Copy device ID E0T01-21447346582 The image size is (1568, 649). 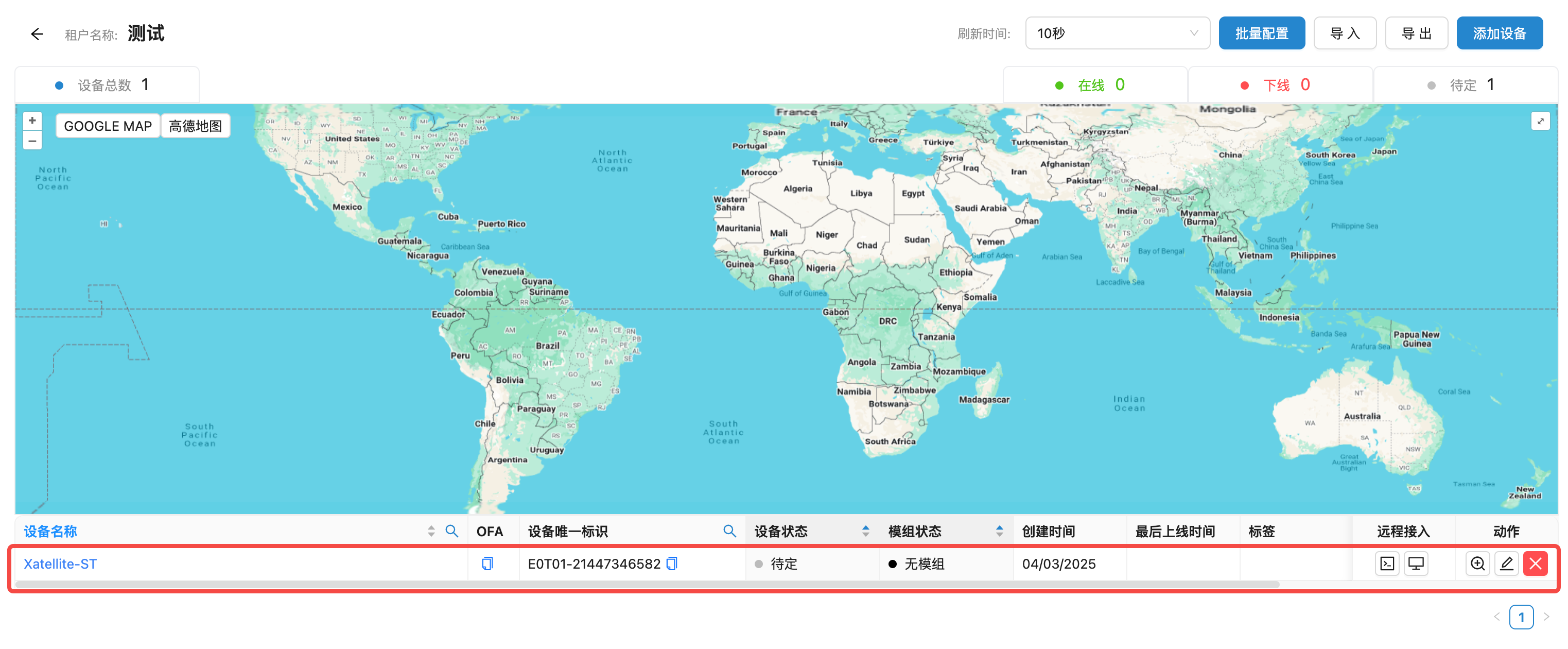click(x=672, y=564)
